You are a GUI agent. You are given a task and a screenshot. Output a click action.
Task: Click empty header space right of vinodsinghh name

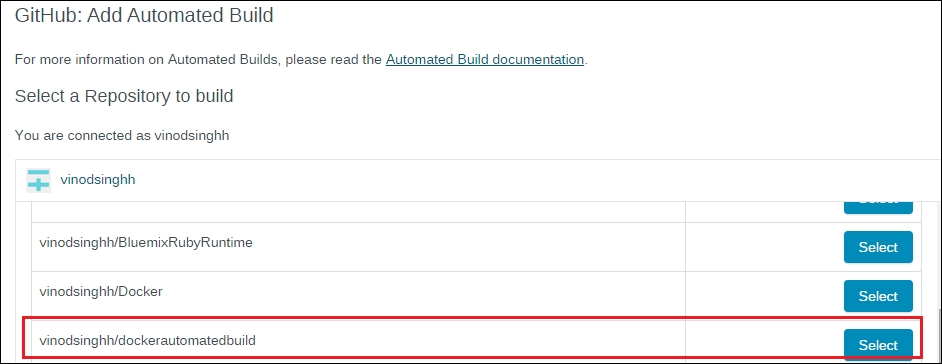[535, 180]
